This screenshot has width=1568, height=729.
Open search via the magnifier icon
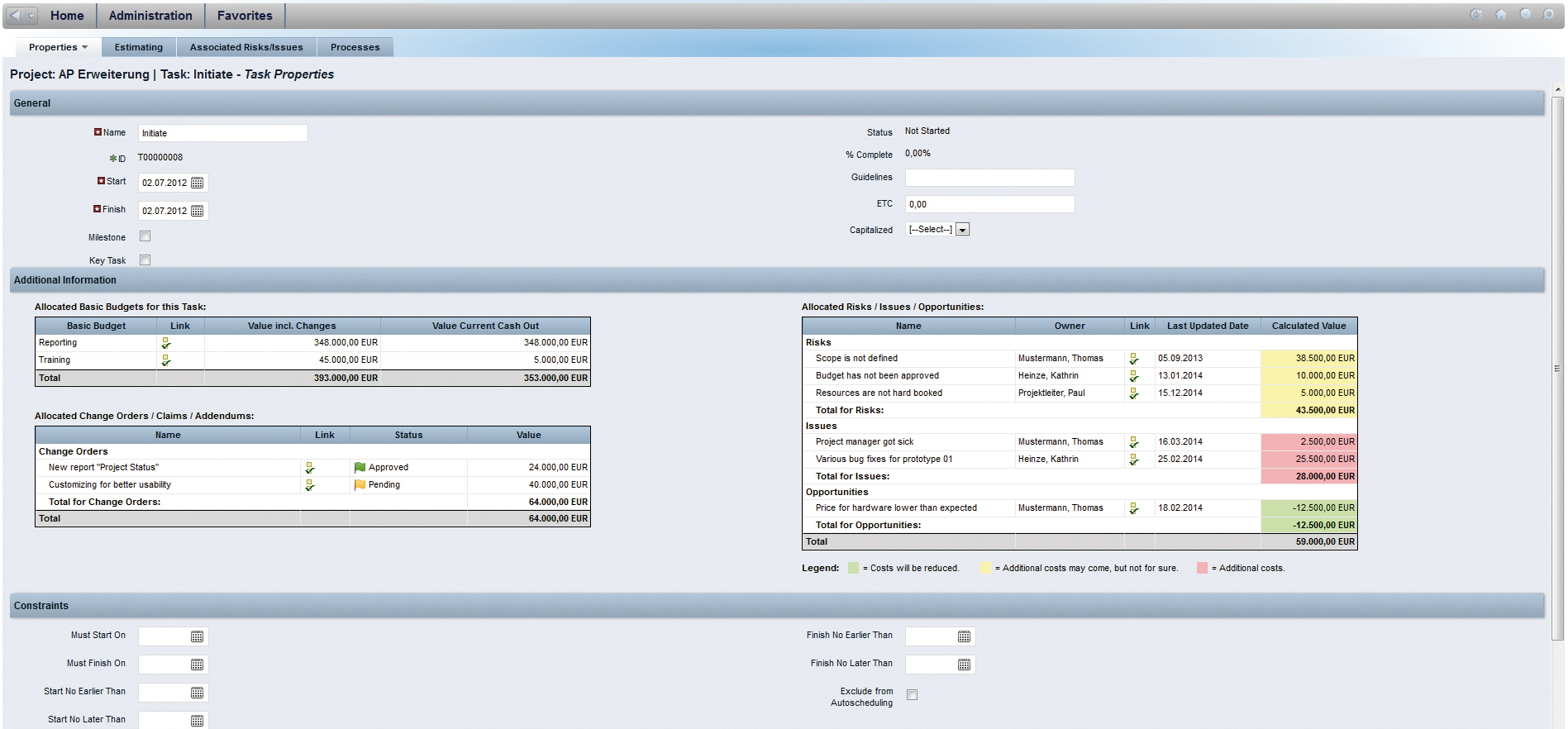coord(1549,14)
